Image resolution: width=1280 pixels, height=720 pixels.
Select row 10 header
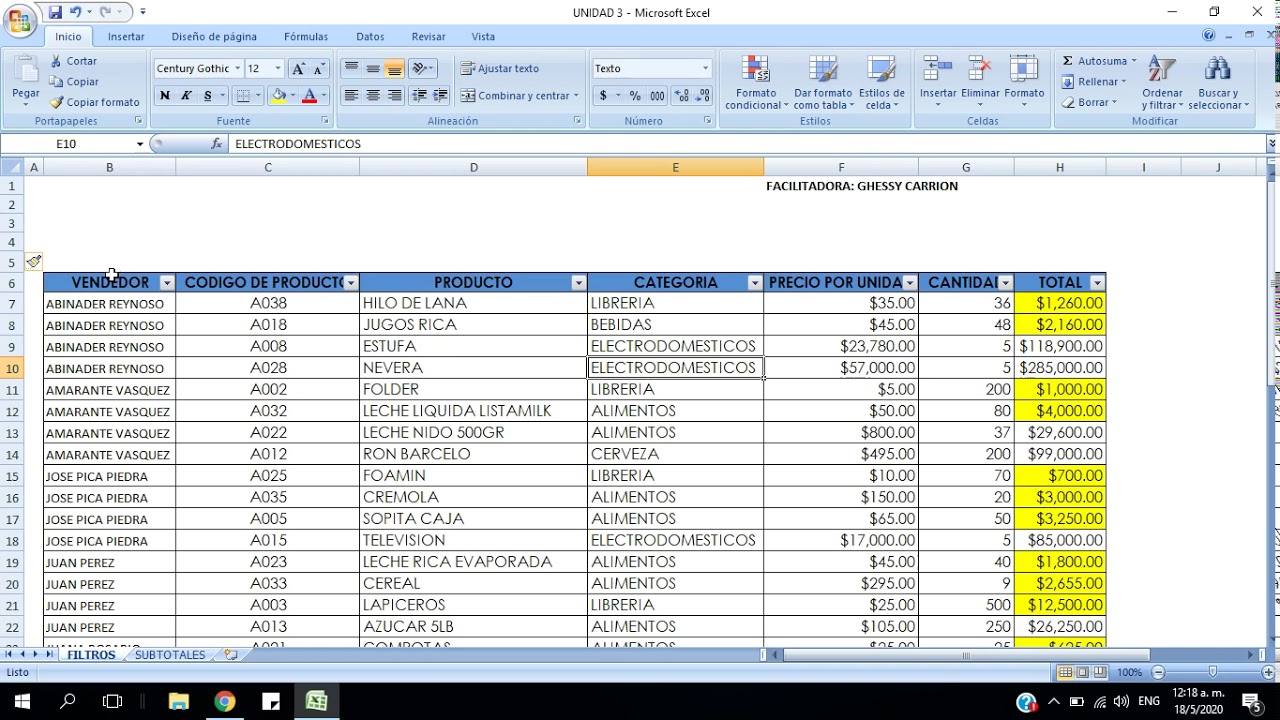(x=13, y=368)
